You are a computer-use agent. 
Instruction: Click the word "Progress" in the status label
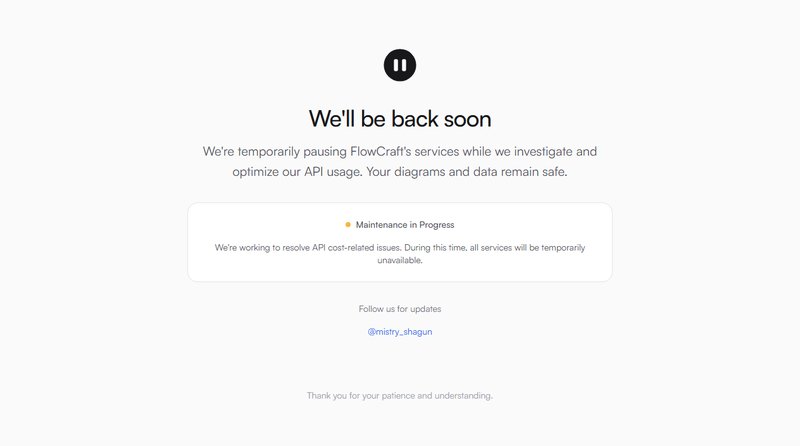(x=437, y=225)
